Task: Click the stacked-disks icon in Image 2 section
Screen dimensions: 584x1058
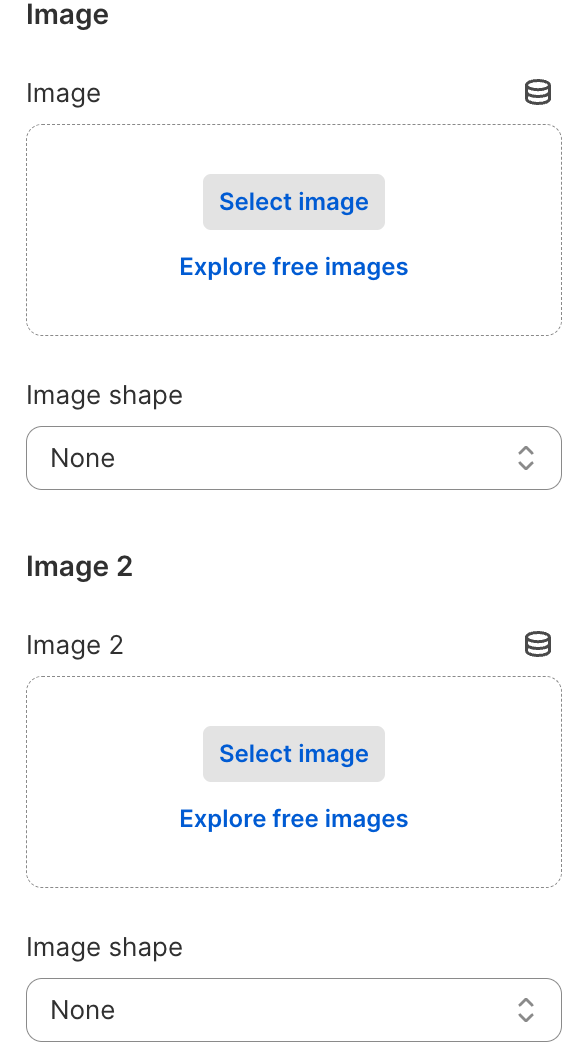Action: coord(538,644)
